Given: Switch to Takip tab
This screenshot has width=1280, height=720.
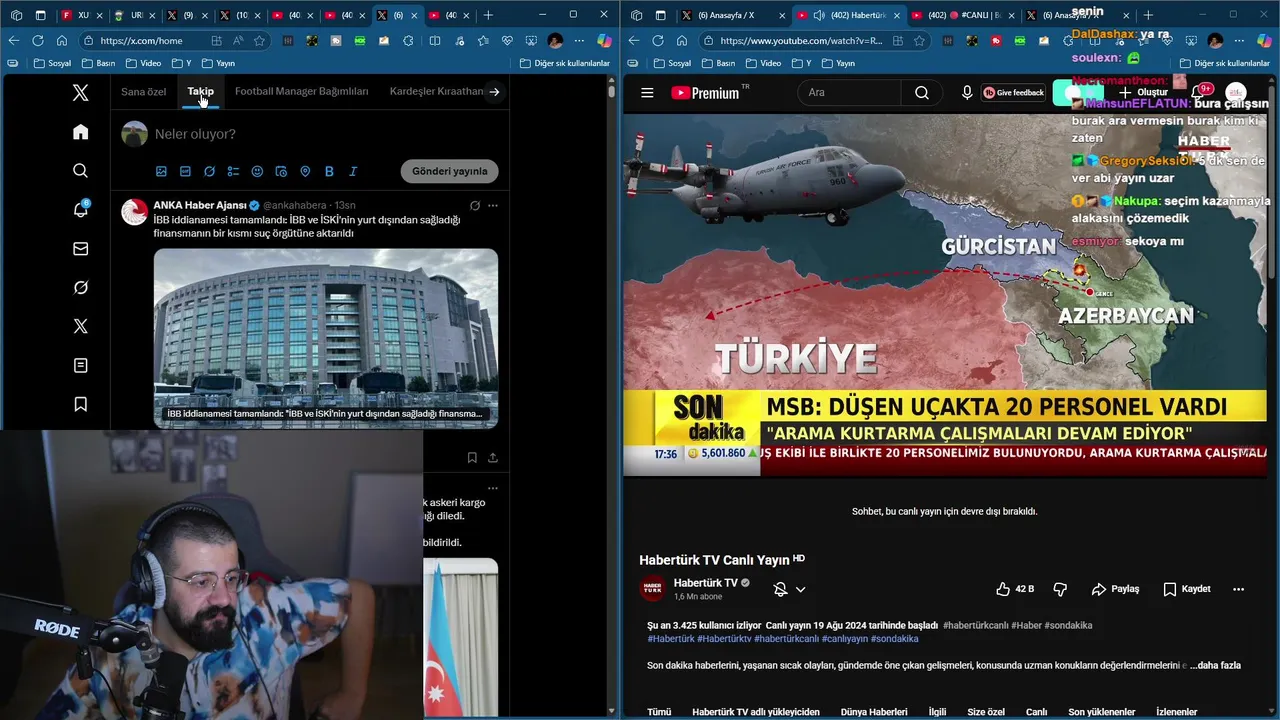Looking at the screenshot, I should (200, 91).
